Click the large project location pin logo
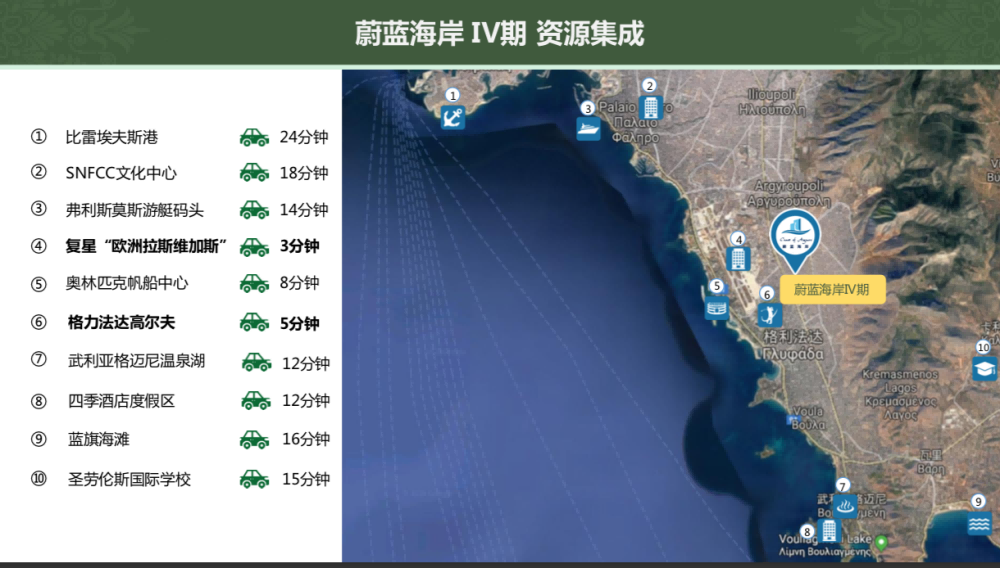This screenshot has height=568, width=1000. click(x=795, y=240)
